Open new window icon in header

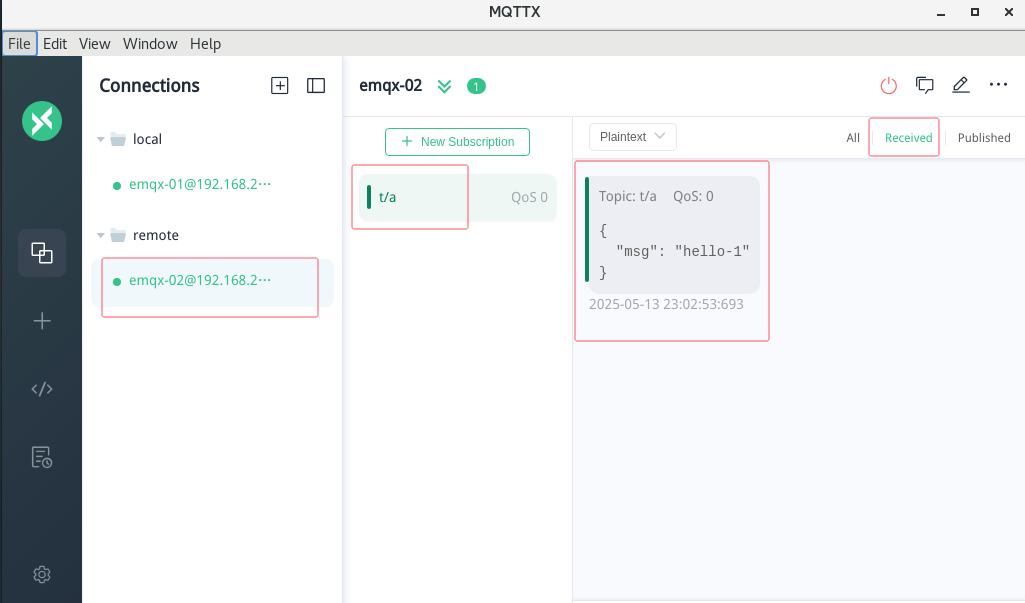tap(924, 85)
